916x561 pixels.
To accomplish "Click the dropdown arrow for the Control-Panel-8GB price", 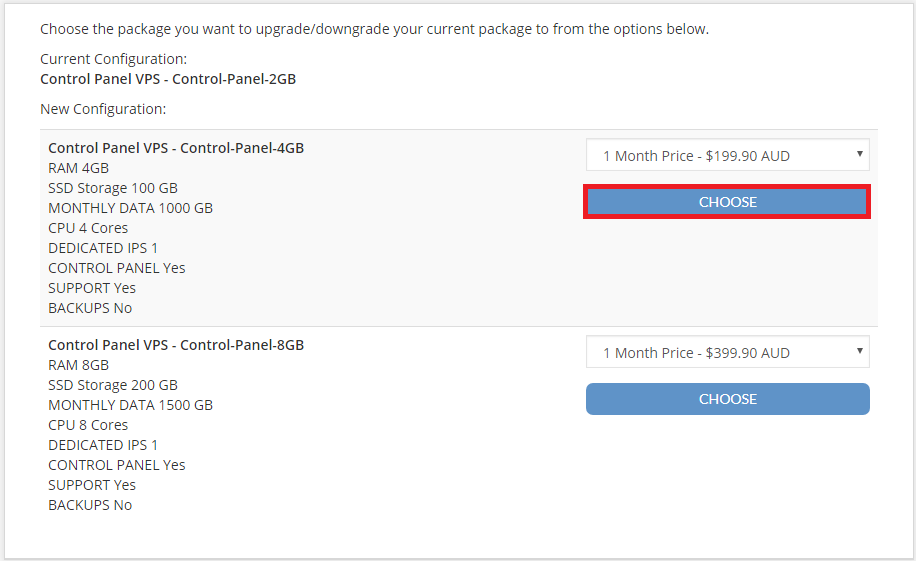I will pyautogui.click(x=859, y=351).
